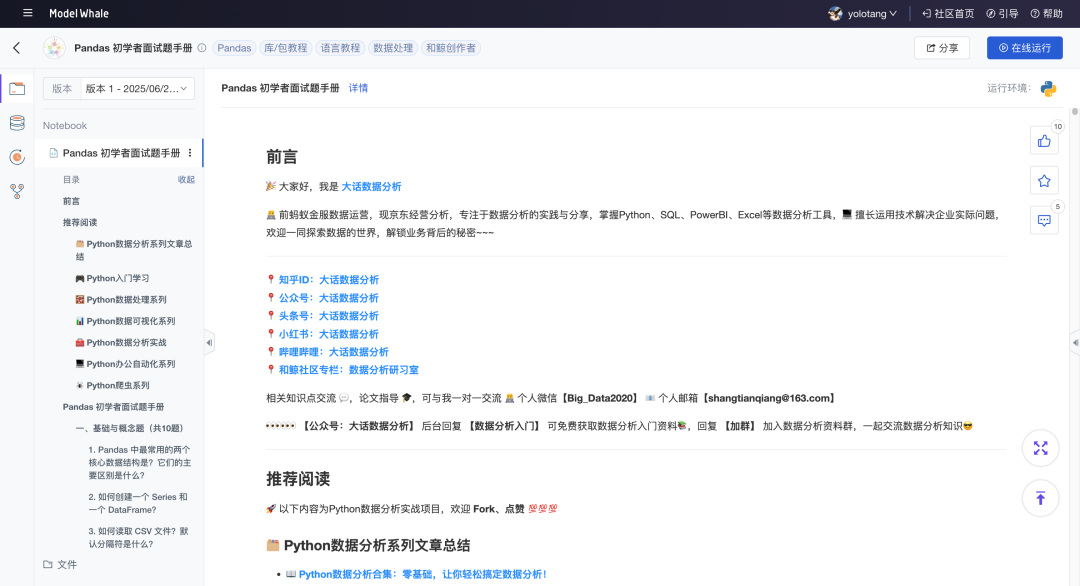
Task: Jump to Python数据分析系列文章总结 outline entry
Action: click(134, 250)
